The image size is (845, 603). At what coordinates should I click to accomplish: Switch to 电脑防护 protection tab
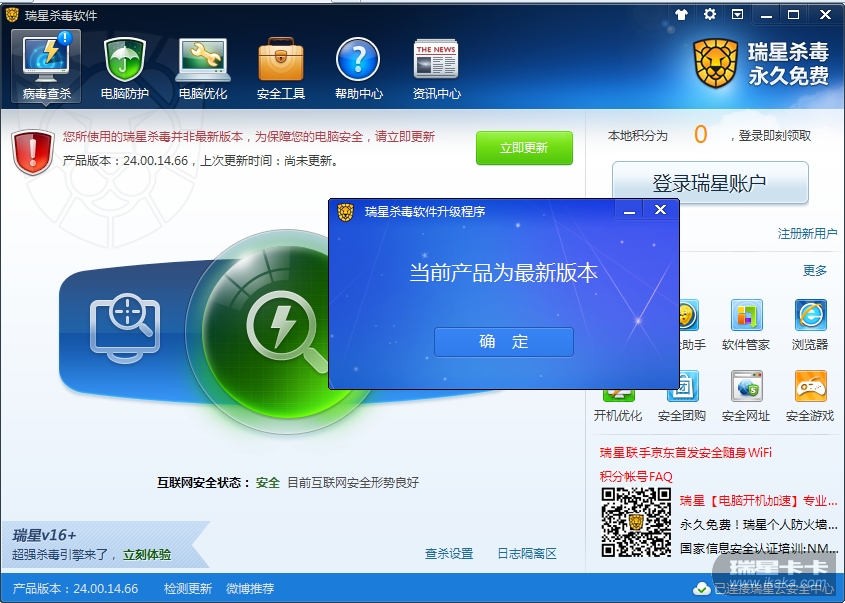point(124,67)
